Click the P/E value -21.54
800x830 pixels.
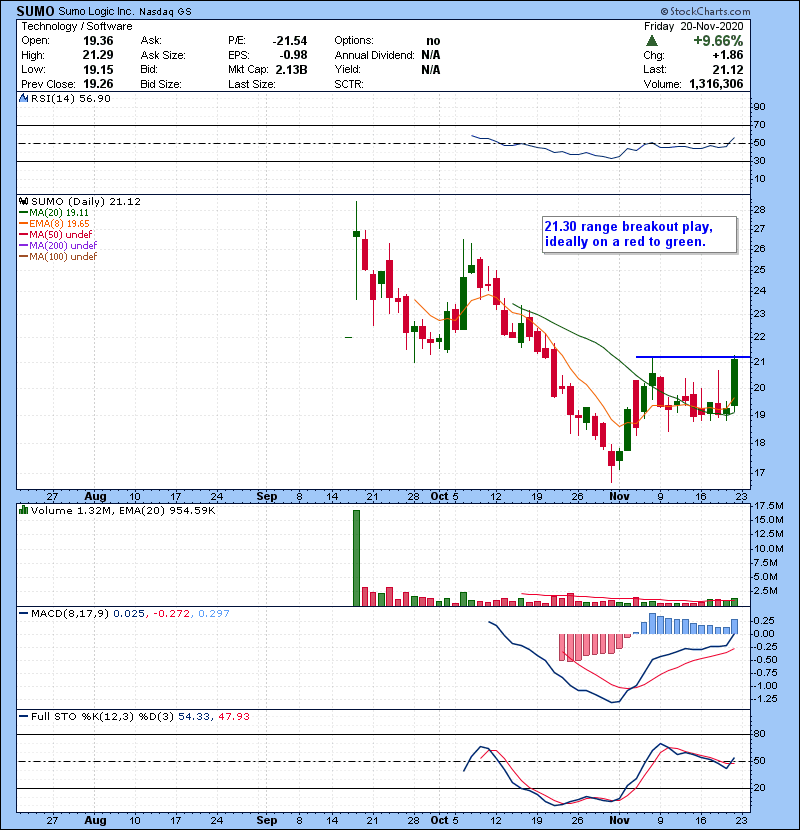[290, 41]
